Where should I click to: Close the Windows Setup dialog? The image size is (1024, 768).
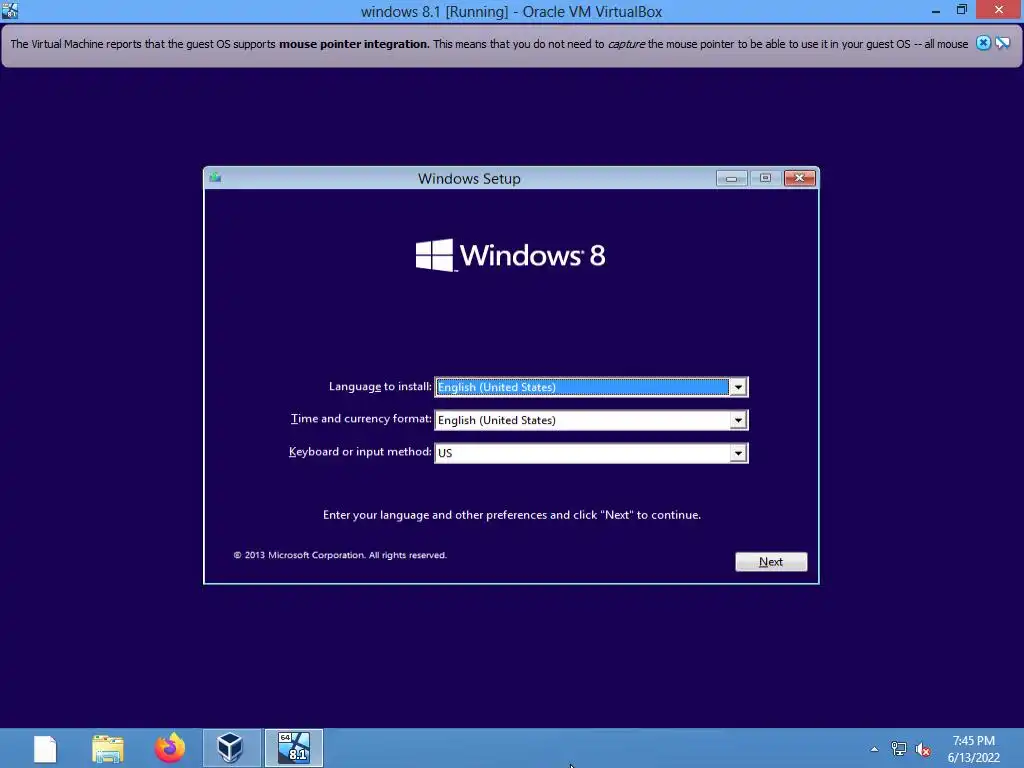[x=799, y=178]
